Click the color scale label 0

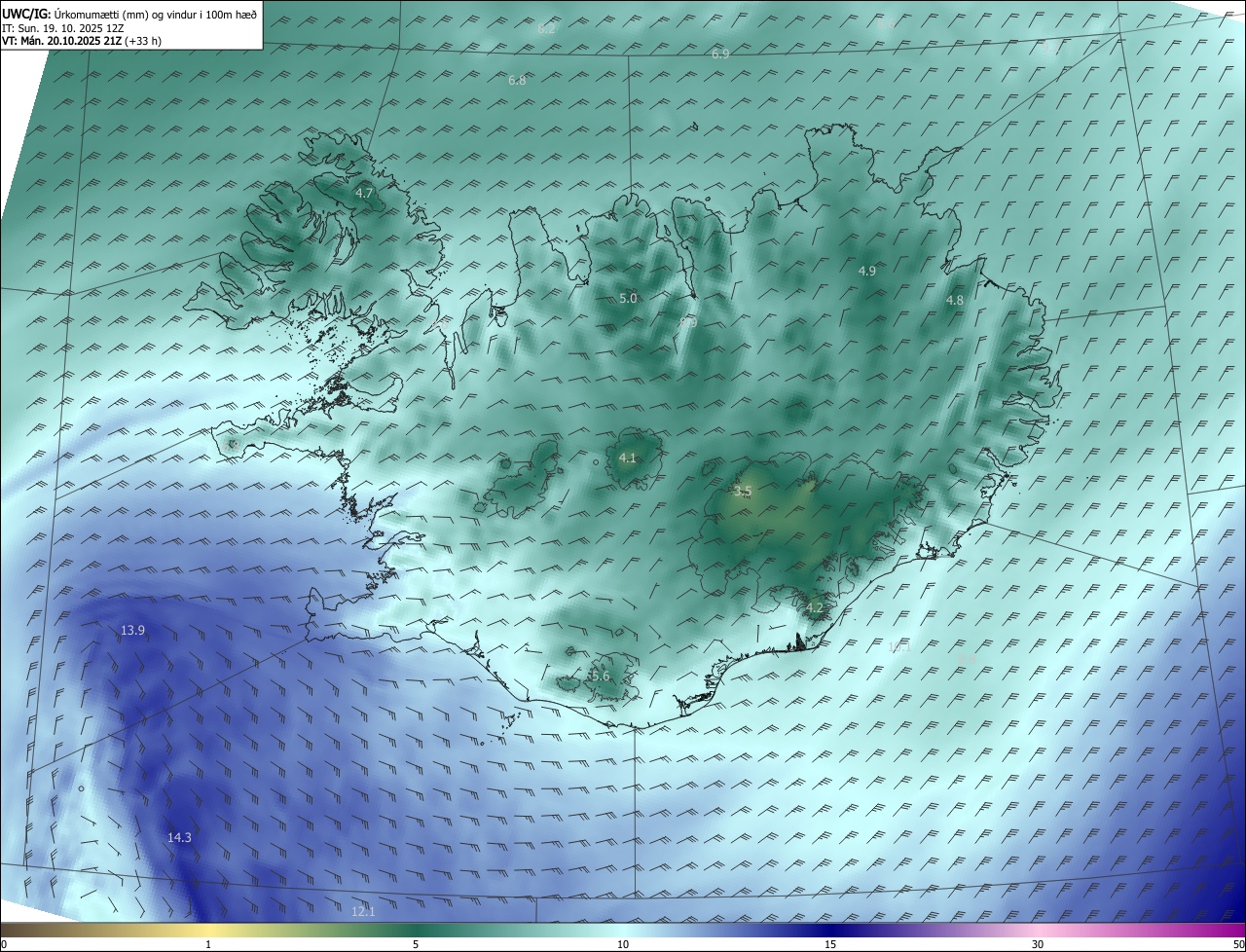tap(4, 944)
